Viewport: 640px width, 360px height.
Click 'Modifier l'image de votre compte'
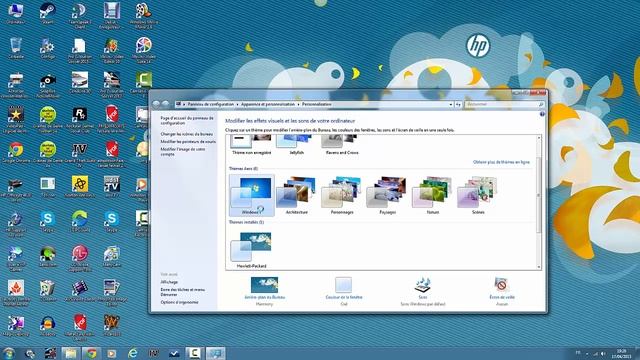pos(183,151)
